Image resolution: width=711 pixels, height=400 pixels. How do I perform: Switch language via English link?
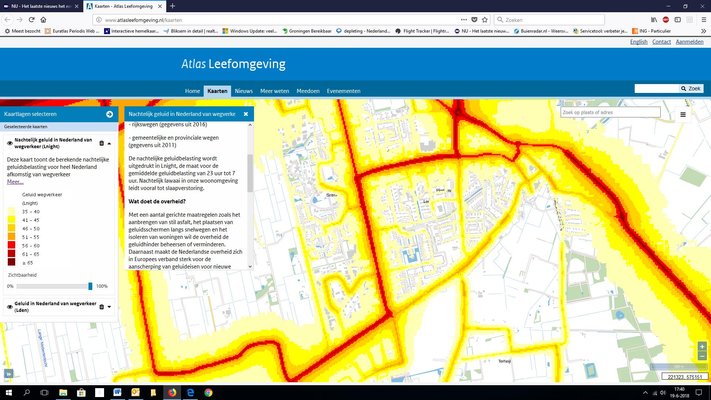(x=638, y=42)
